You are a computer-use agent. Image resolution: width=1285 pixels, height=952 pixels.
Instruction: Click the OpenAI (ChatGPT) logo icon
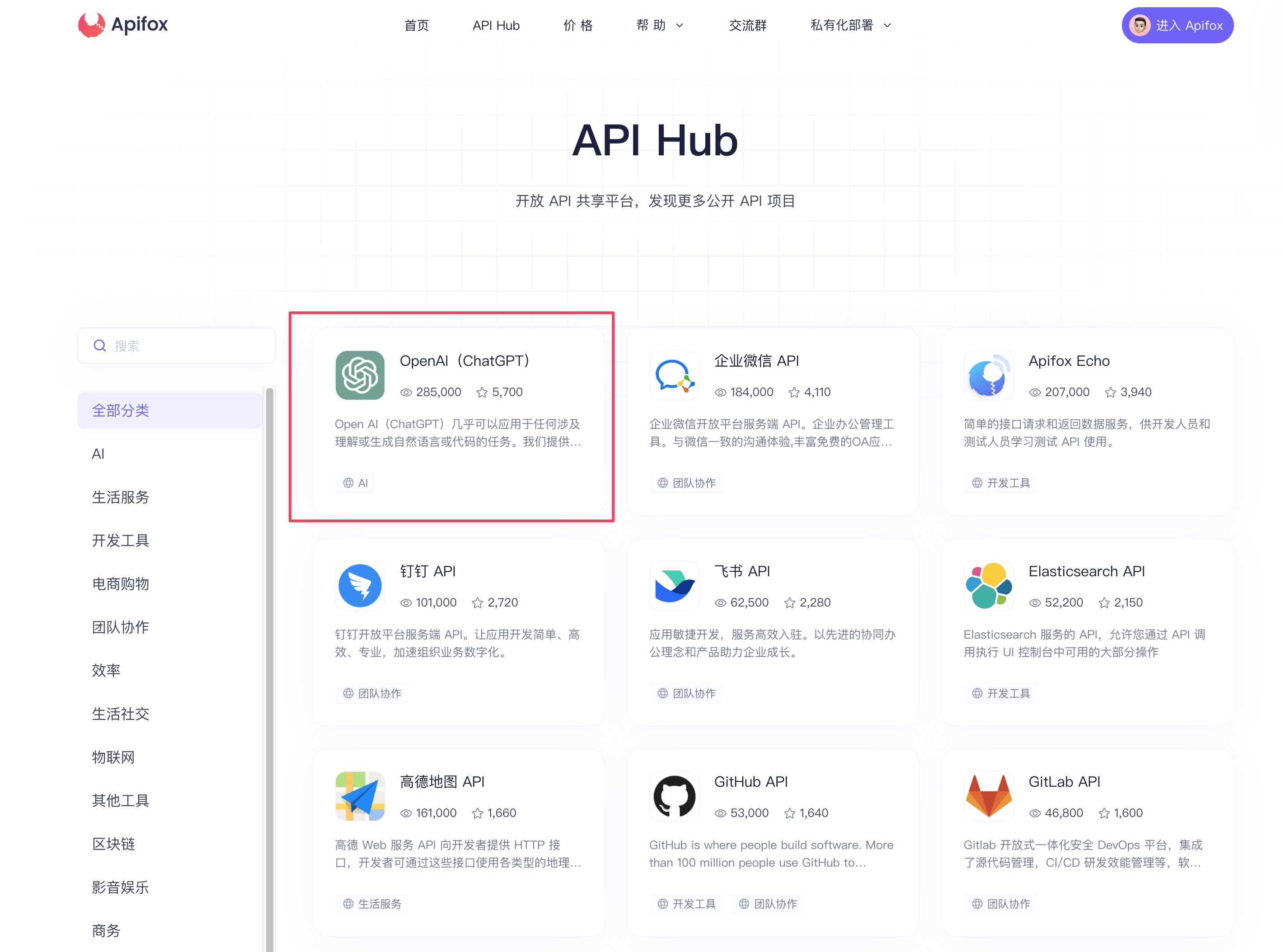(x=360, y=376)
